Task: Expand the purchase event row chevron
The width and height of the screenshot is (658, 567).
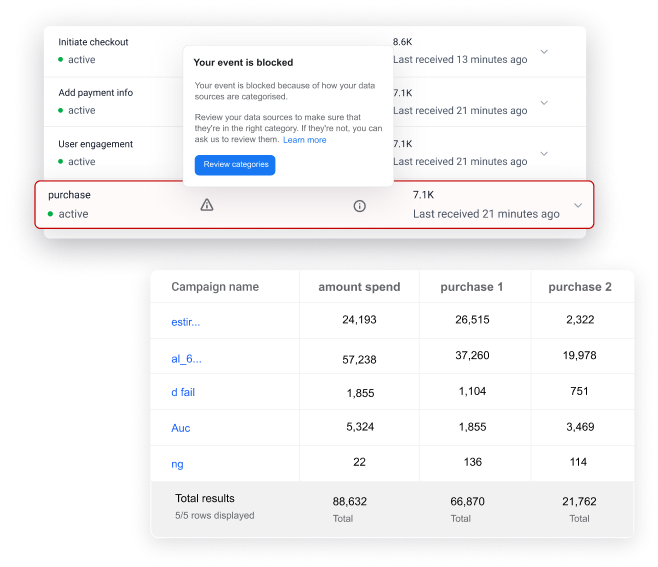Action: [578, 206]
